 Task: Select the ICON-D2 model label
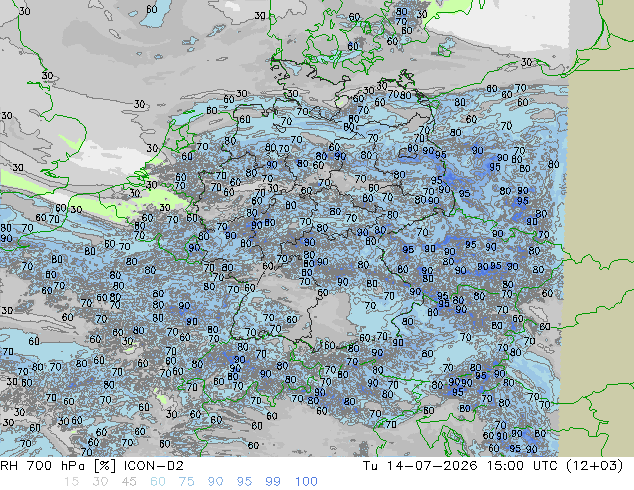(x=154, y=466)
